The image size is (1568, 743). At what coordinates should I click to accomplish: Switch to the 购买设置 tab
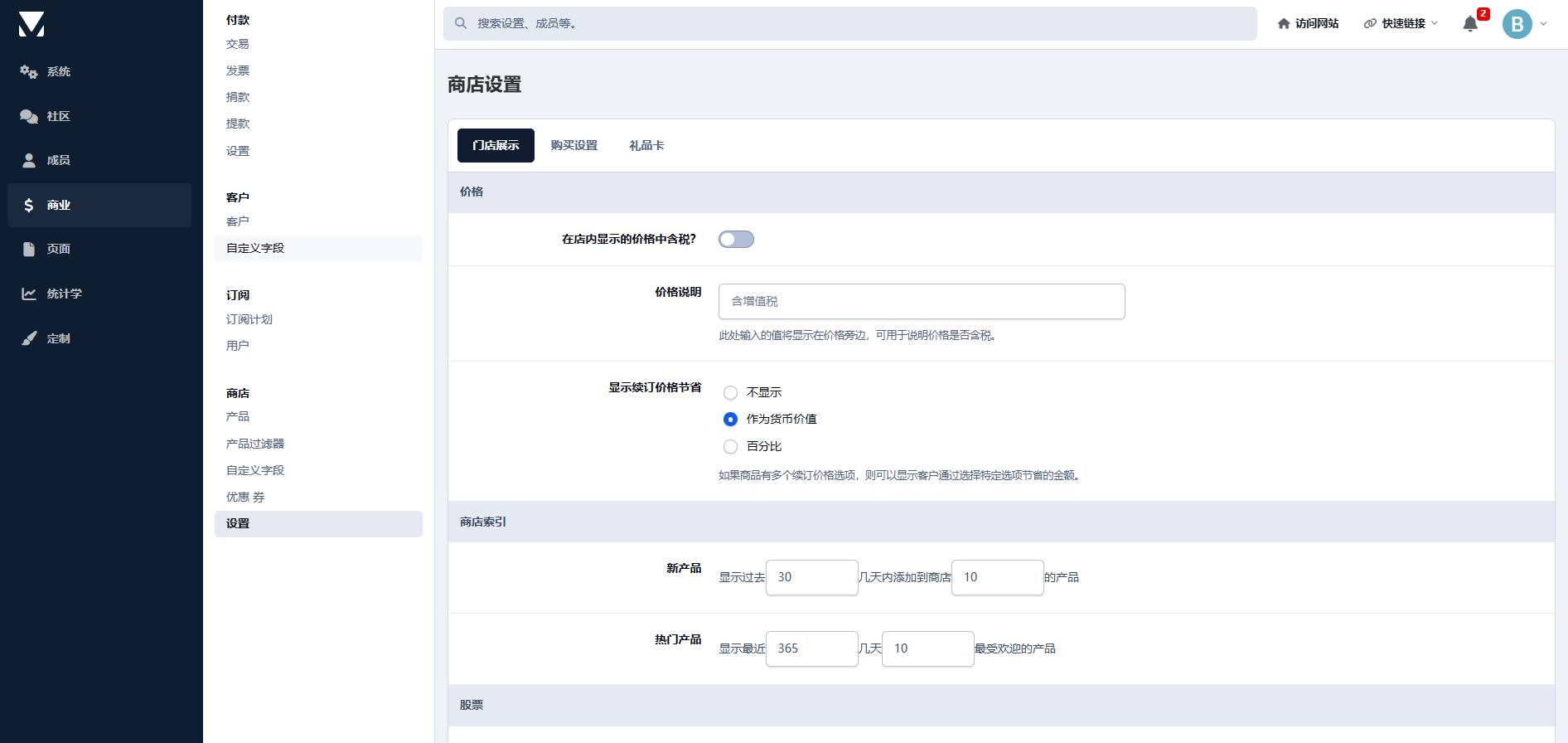pos(573,146)
